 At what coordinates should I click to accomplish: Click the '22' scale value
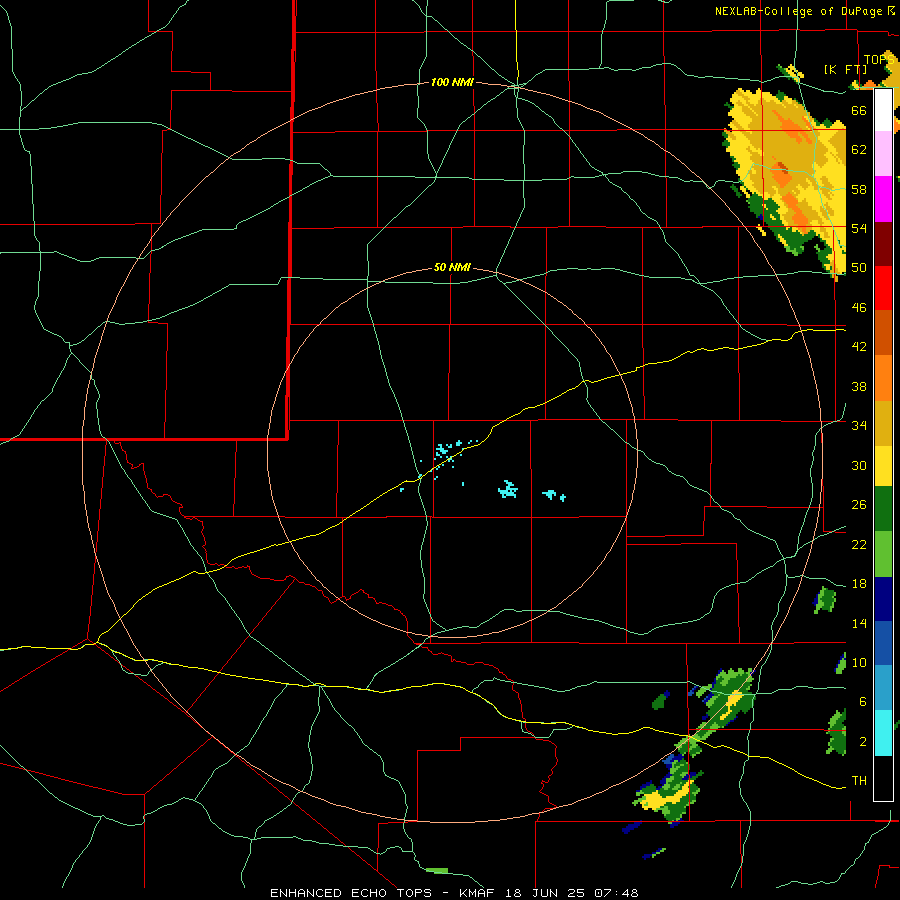click(x=859, y=544)
